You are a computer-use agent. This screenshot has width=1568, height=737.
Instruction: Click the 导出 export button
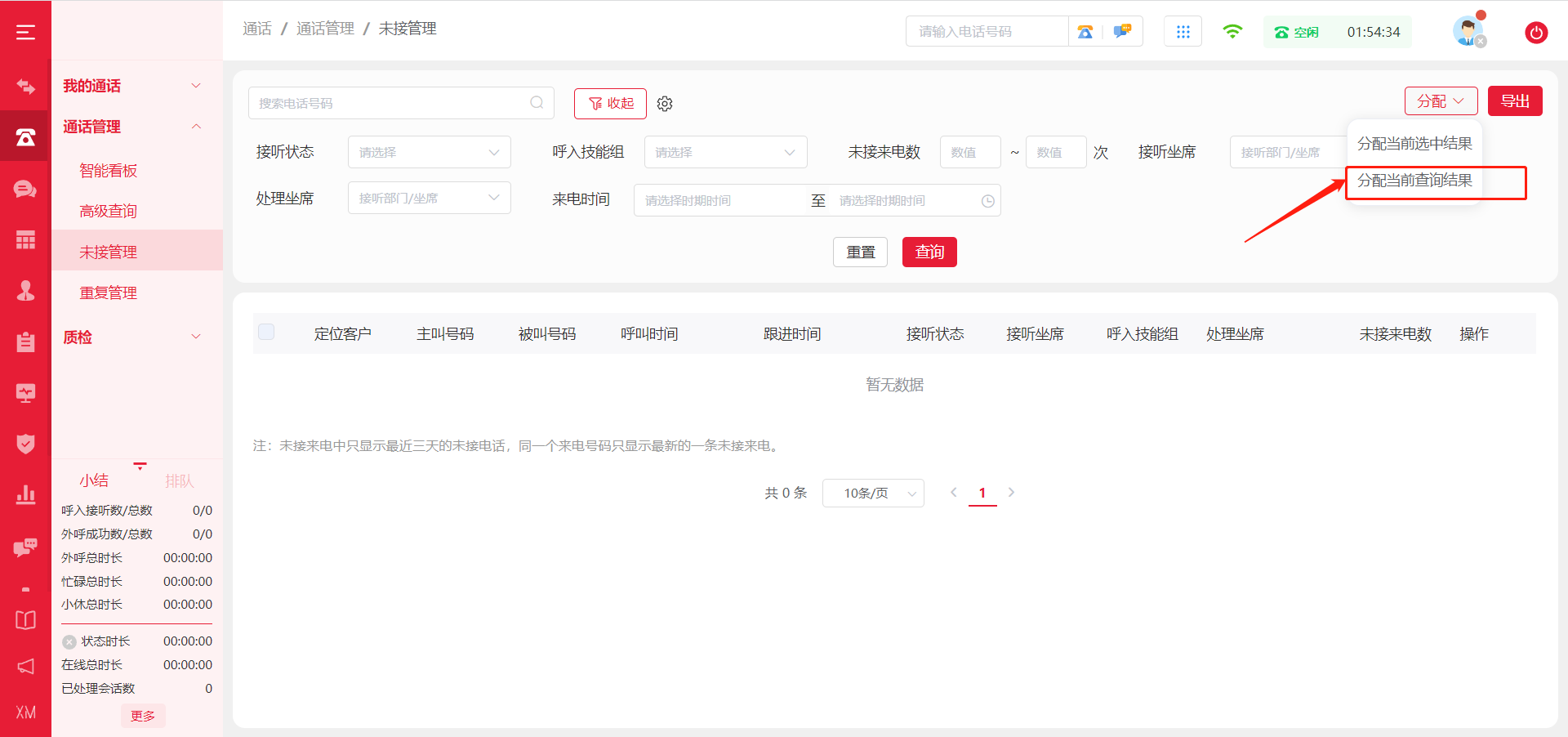(1515, 101)
